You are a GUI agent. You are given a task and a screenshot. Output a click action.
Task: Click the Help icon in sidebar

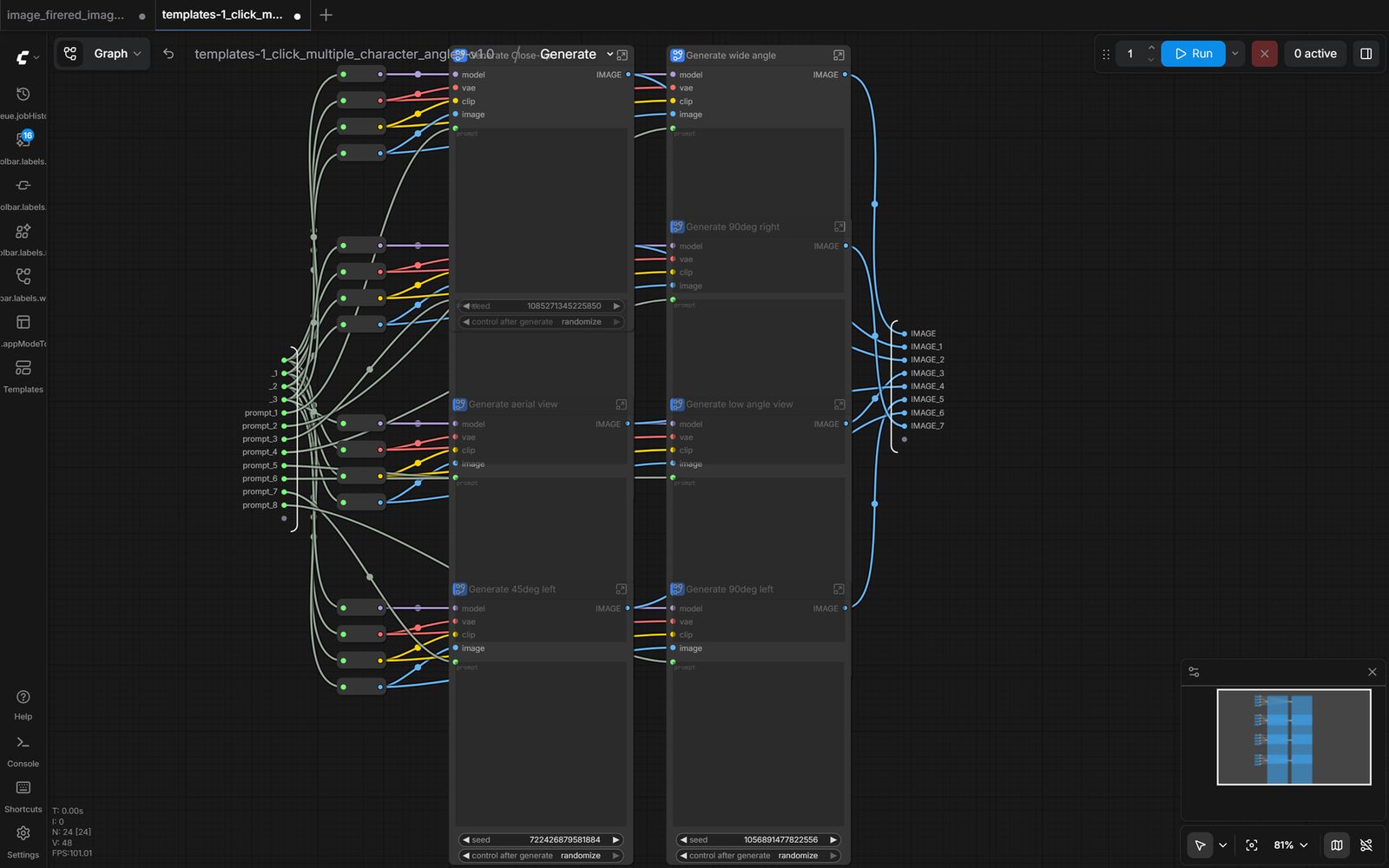point(23,698)
